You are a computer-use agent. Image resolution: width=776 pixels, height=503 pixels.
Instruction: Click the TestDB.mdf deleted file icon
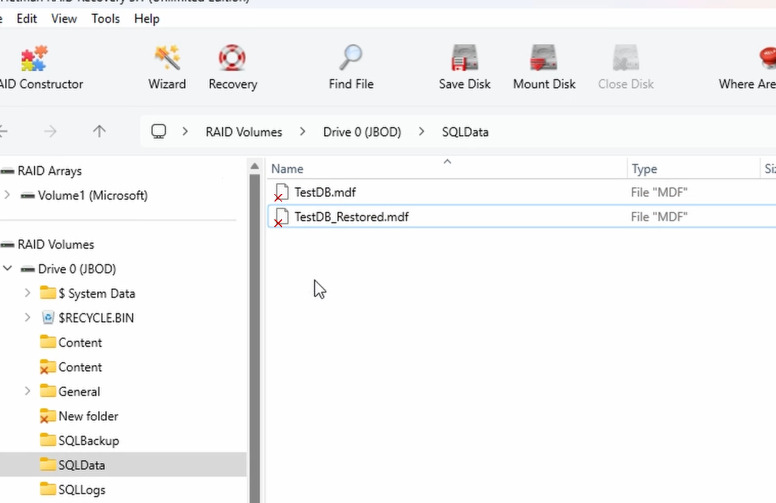coord(281,192)
